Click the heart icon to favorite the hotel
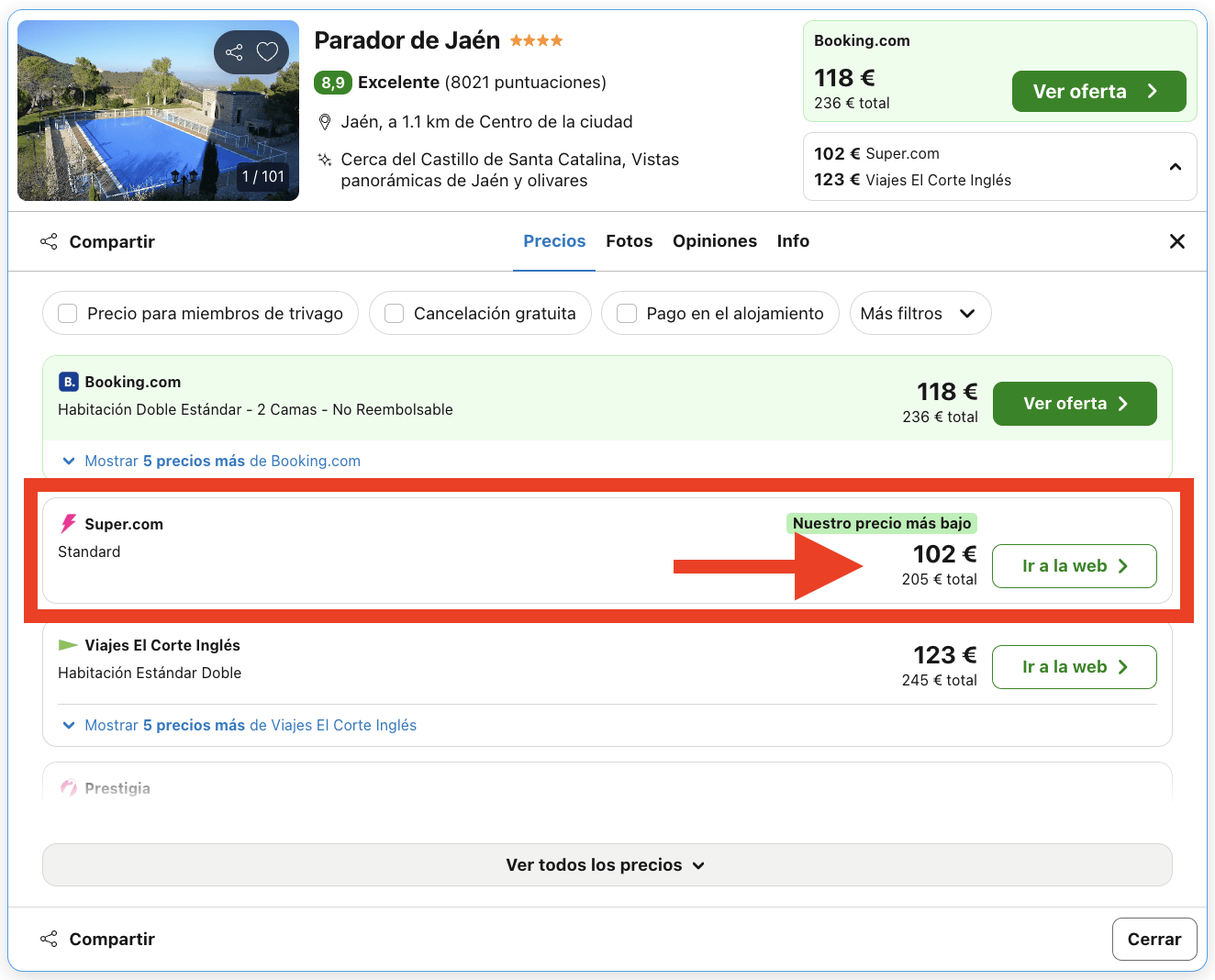1215x980 pixels. point(270,52)
